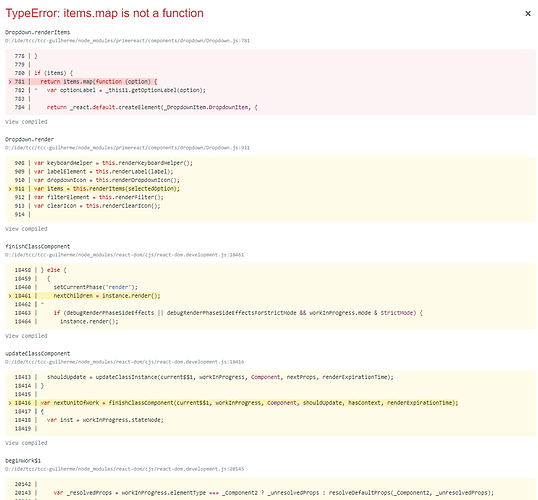Click View compiled under Dropdown.renderItems
The height and width of the screenshot is (500, 538).
pos(26,122)
